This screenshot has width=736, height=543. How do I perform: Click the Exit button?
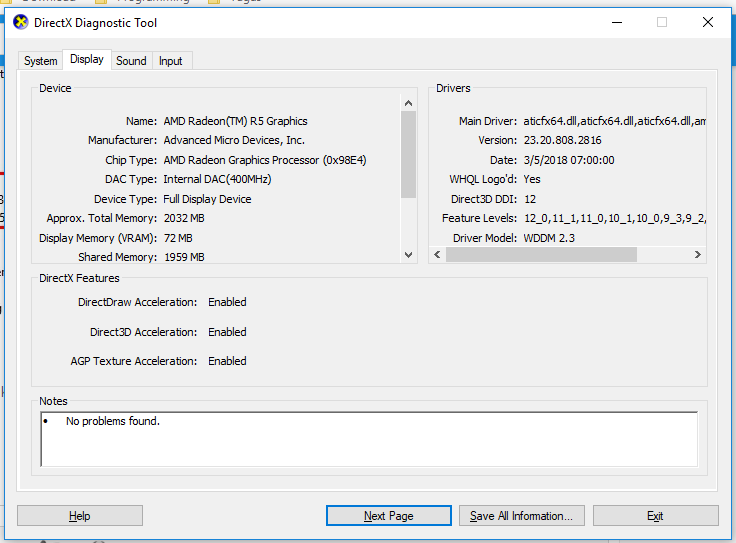[656, 516]
